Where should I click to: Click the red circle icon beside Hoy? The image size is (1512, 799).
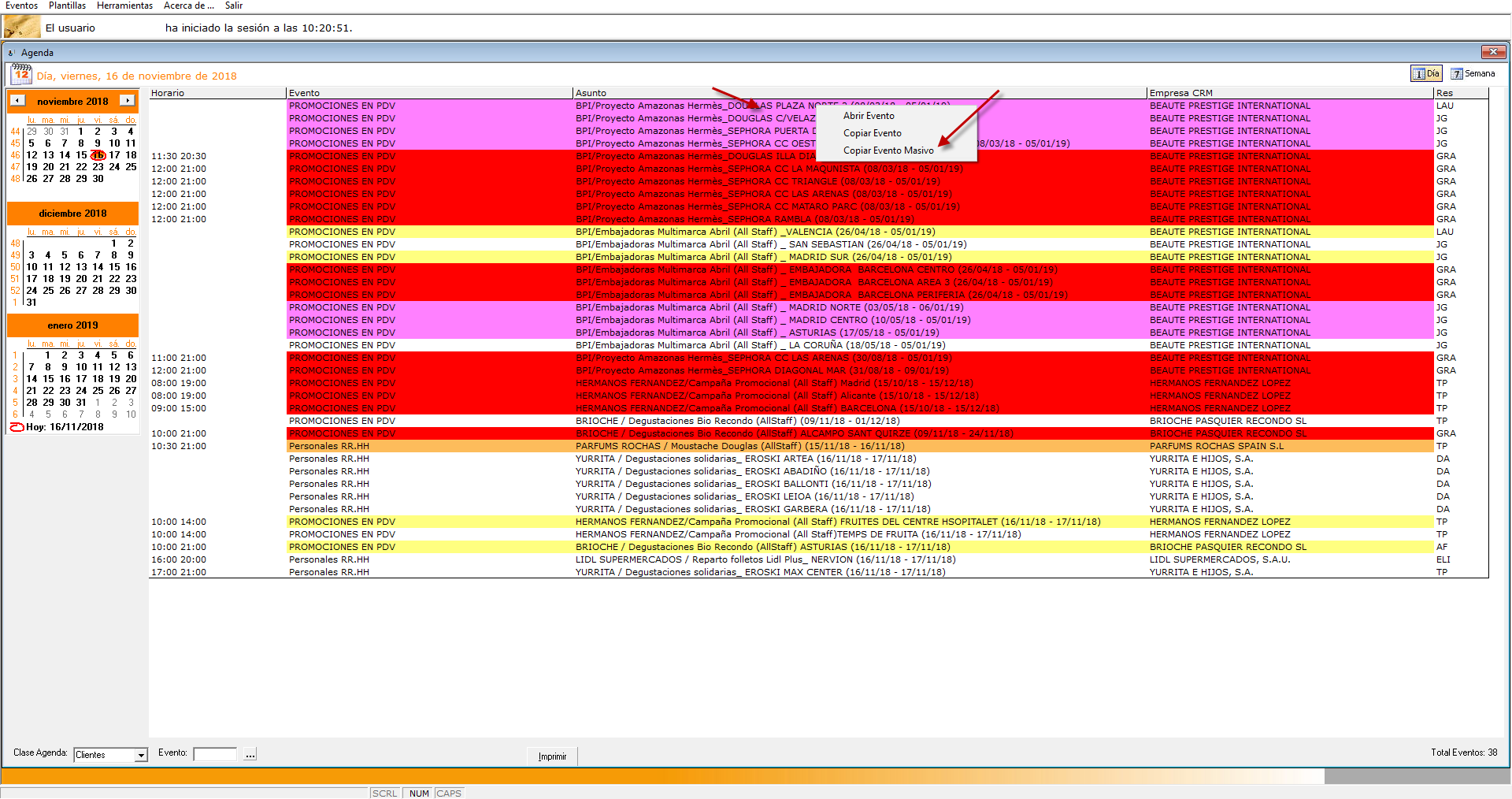tap(17, 427)
